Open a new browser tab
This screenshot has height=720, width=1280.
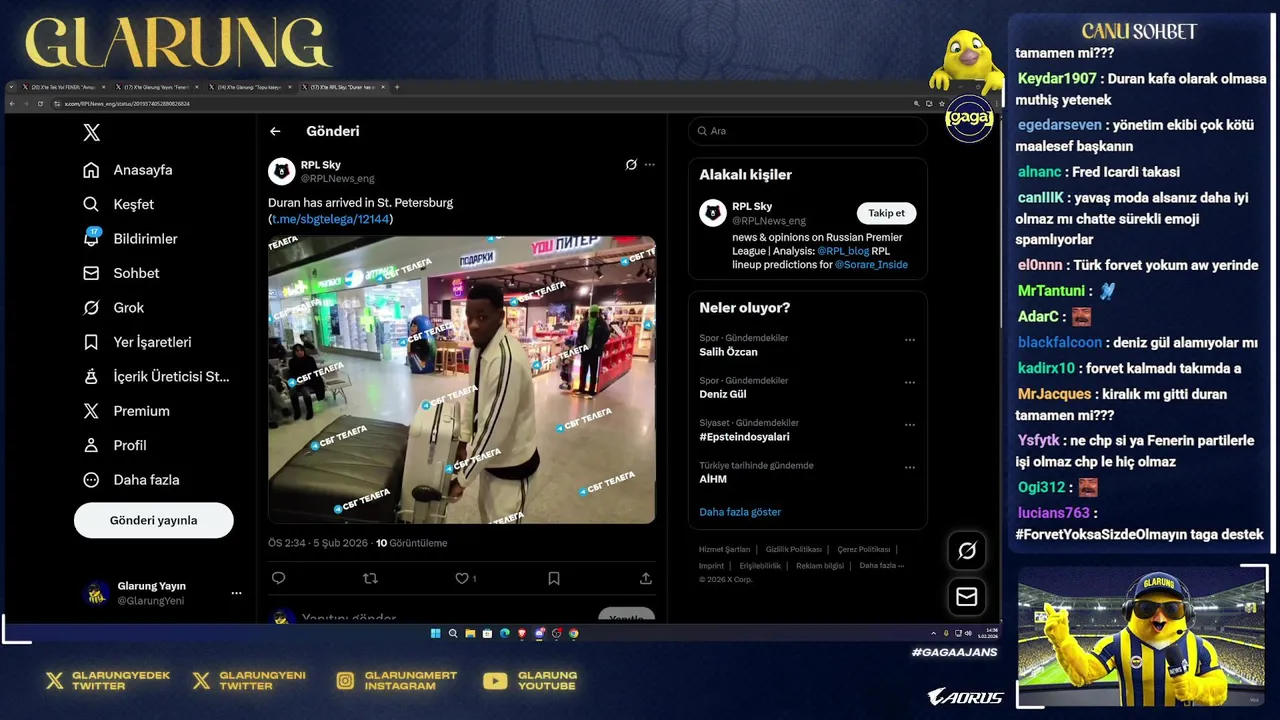click(x=397, y=87)
